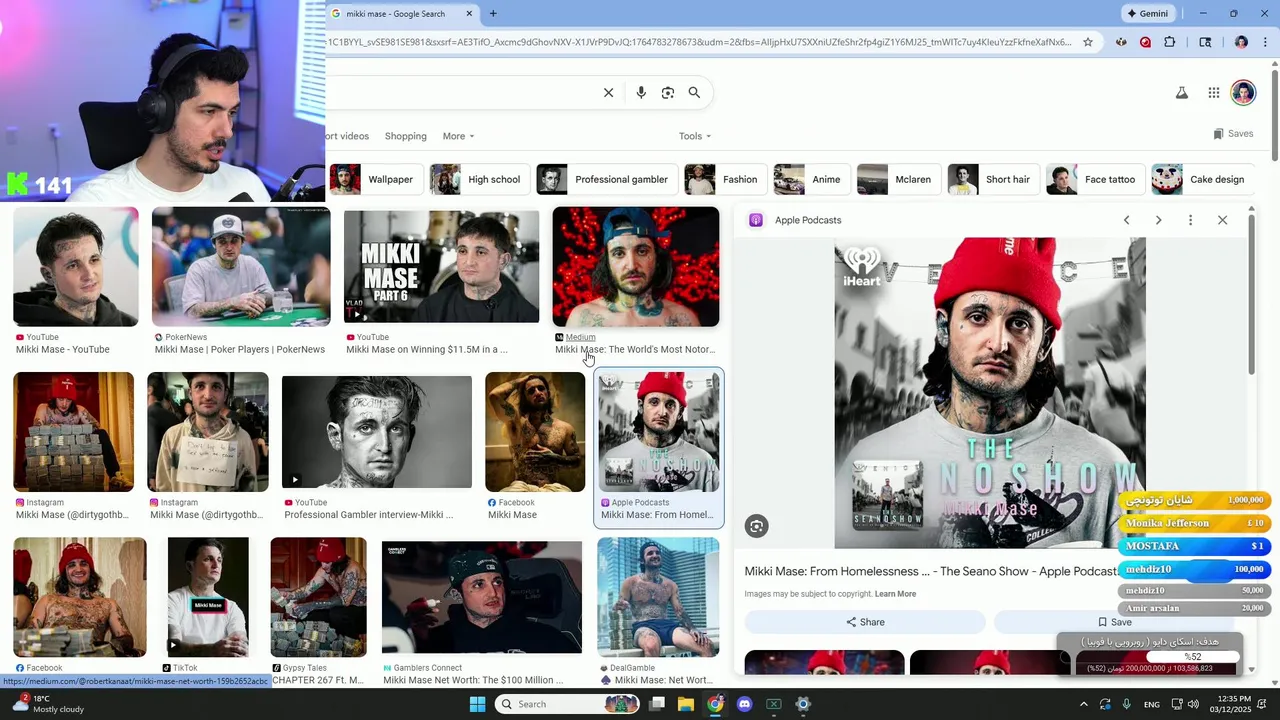Click the magnifier search submit icon
Screen dimensions: 1280x720
[x=694, y=93]
